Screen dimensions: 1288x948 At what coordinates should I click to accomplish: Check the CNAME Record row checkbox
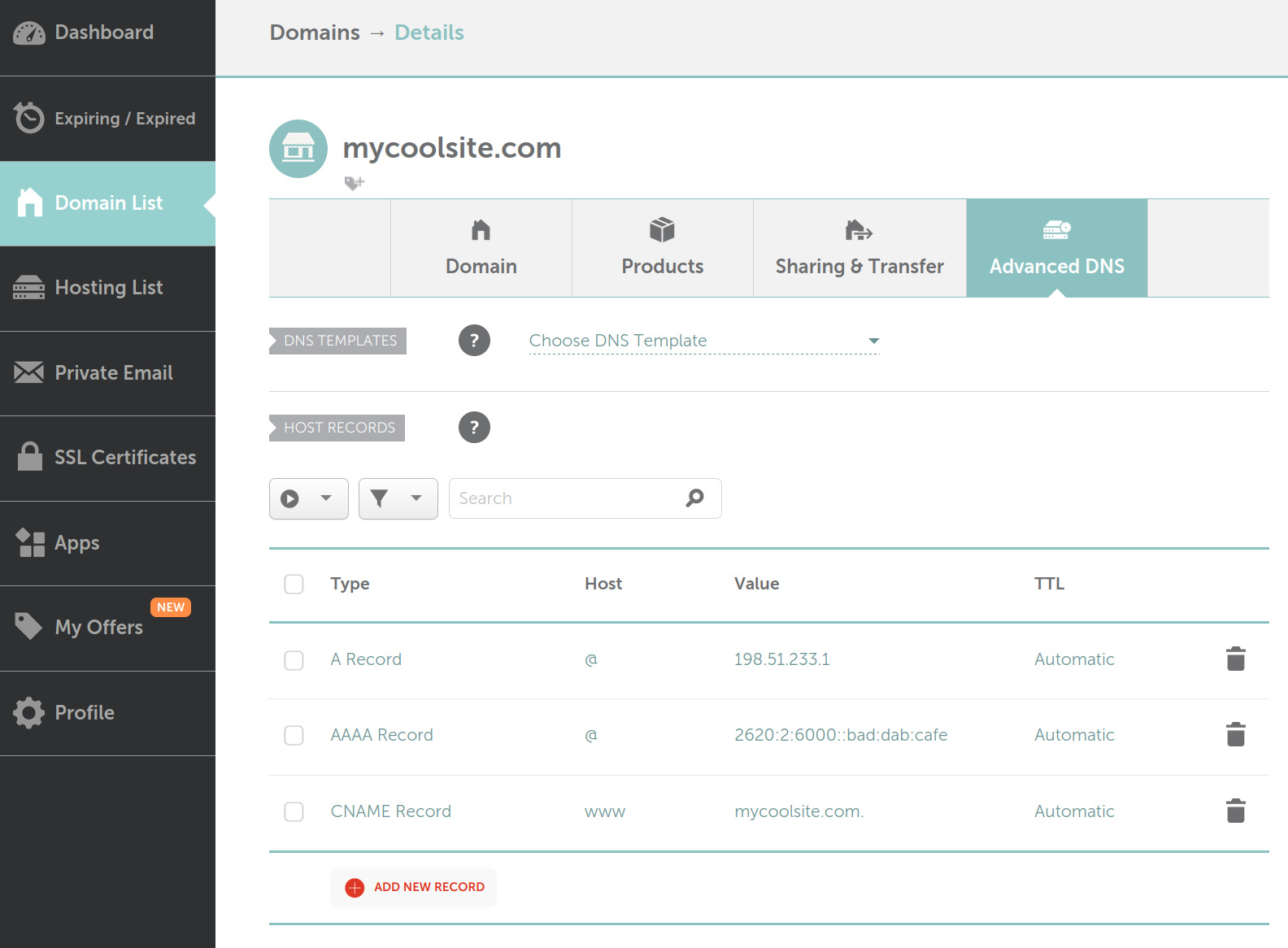point(294,811)
